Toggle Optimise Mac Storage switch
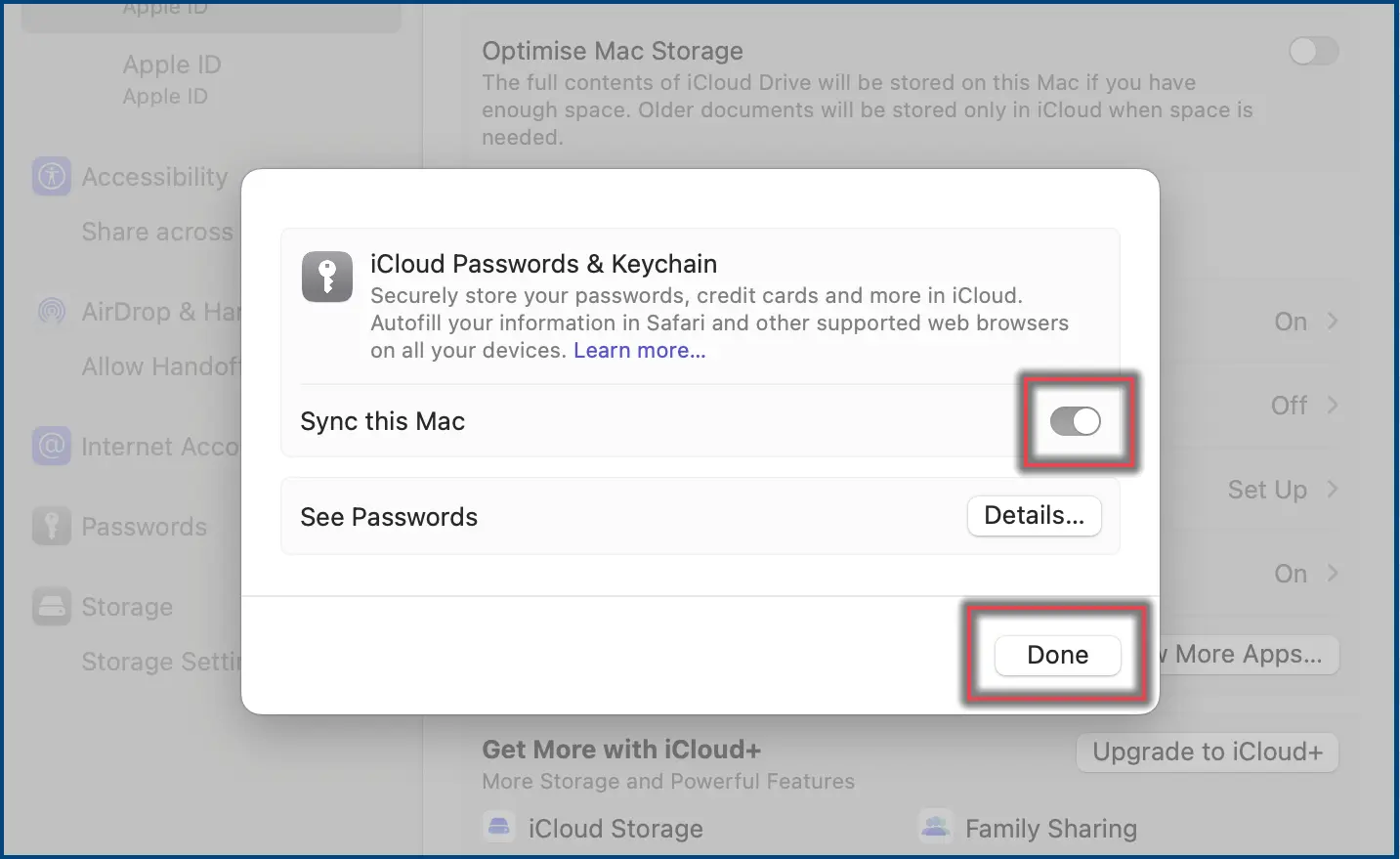 [x=1313, y=51]
